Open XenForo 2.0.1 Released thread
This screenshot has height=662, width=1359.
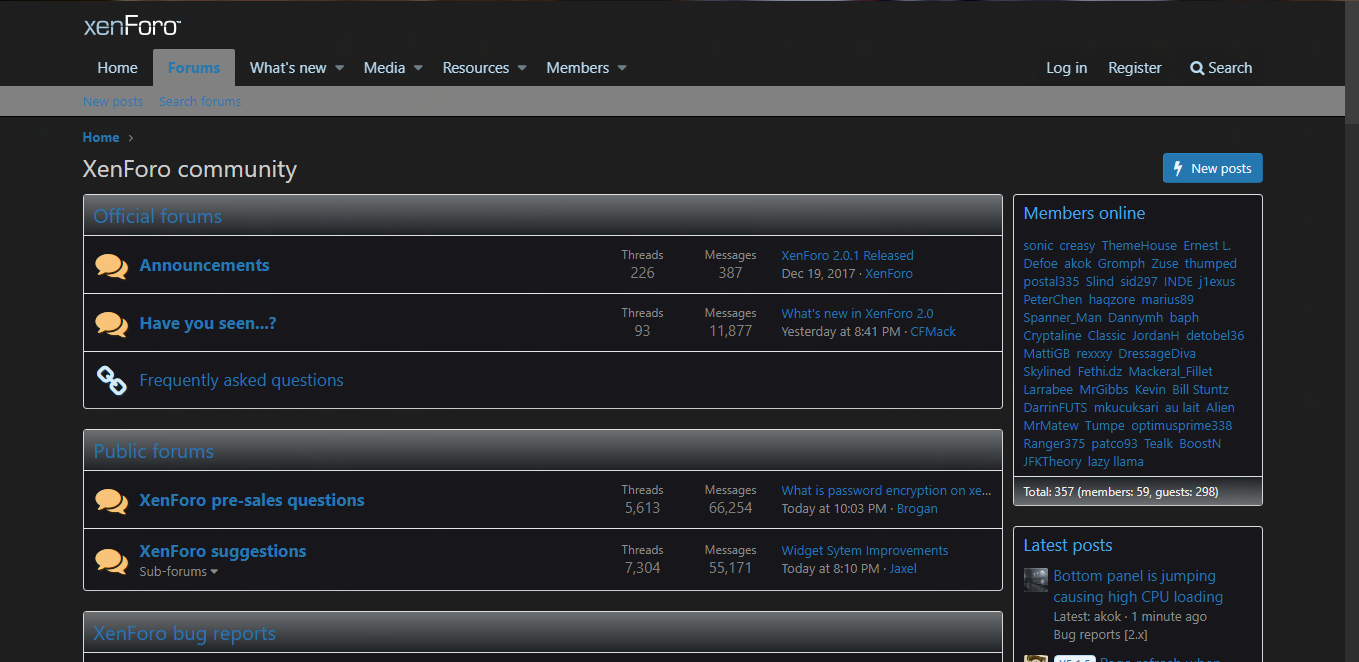pos(847,255)
